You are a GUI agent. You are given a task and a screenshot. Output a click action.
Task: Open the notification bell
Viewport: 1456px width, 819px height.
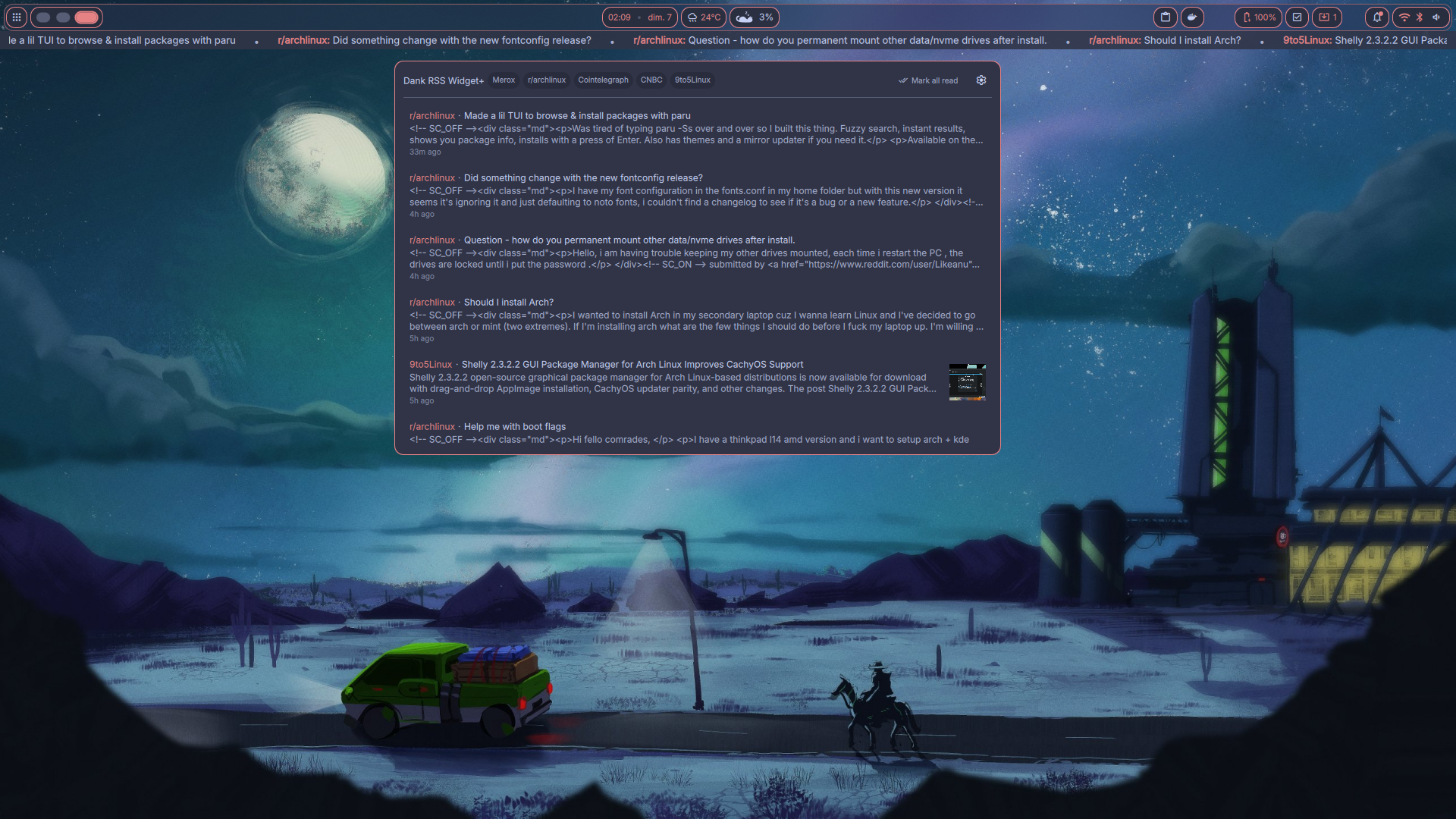1377,17
